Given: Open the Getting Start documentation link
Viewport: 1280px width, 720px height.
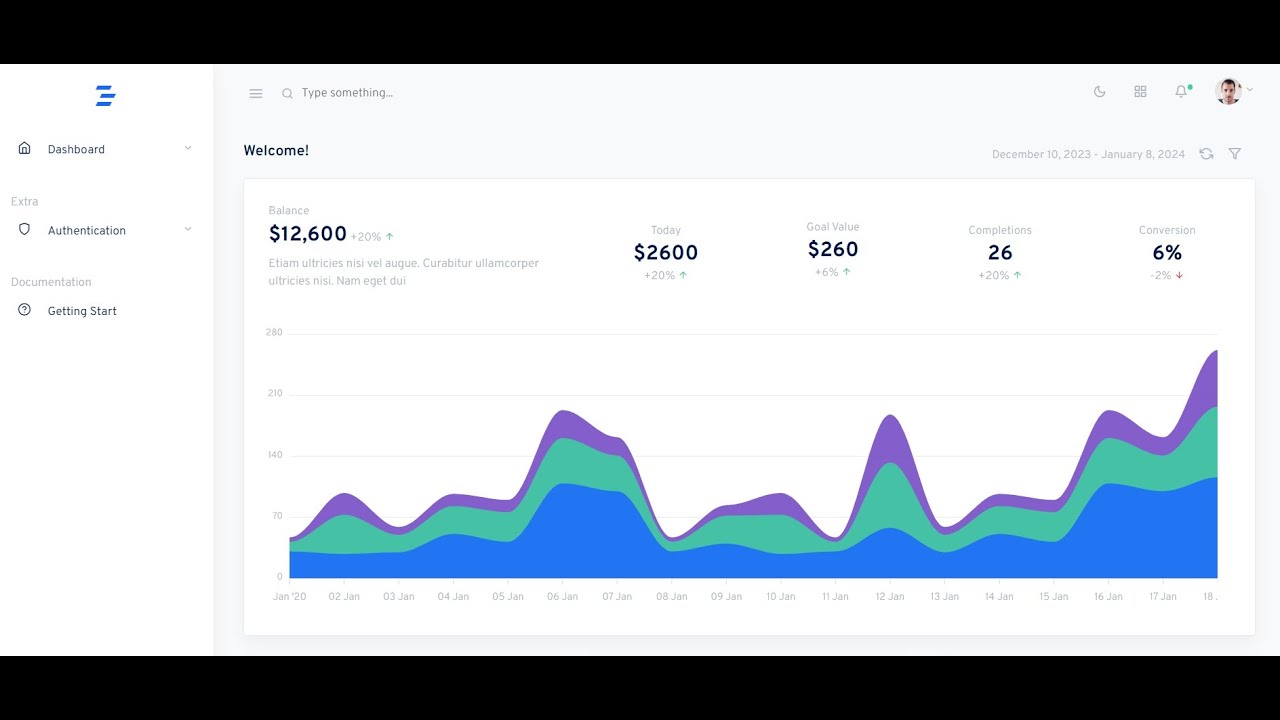Looking at the screenshot, I should [x=106, y=311].
